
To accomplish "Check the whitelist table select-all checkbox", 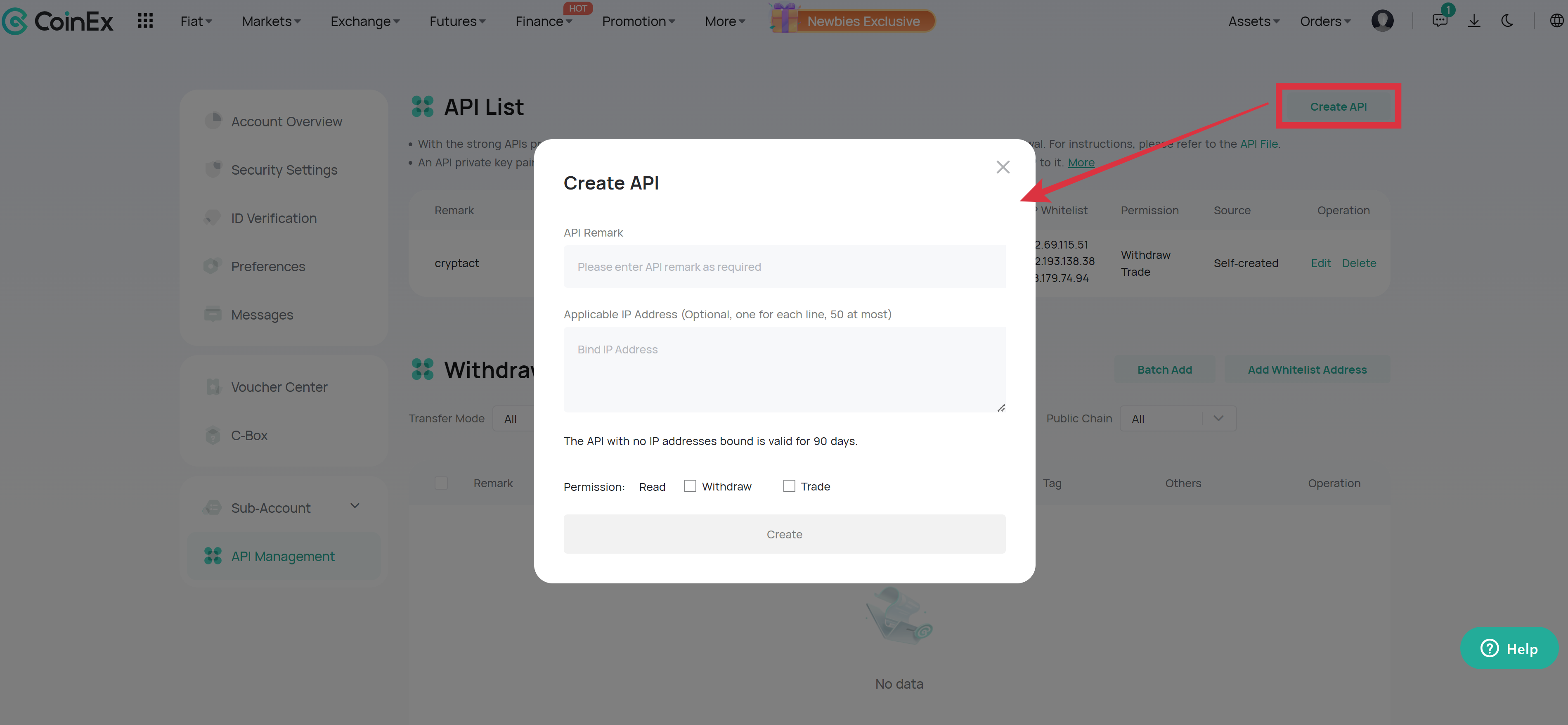I will [441, 483].
